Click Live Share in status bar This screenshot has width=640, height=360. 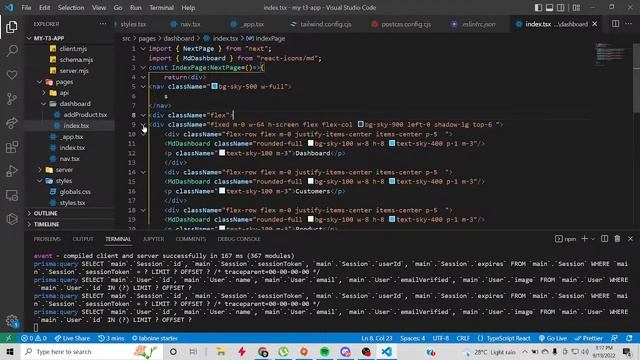pos(72,338)
